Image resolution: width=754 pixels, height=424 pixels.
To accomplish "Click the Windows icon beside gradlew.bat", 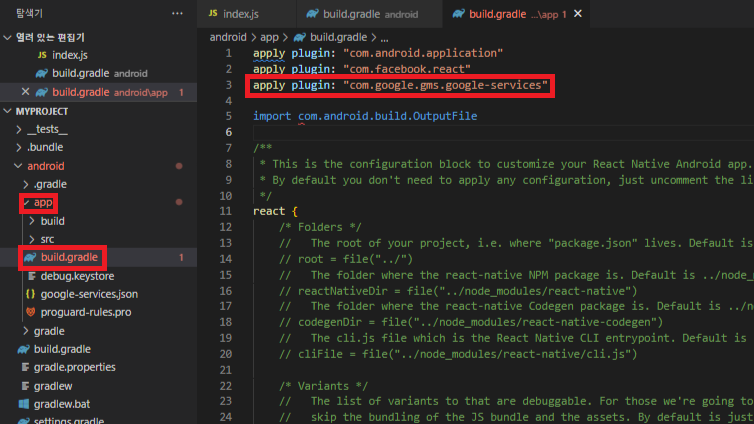I will [24, 404].
